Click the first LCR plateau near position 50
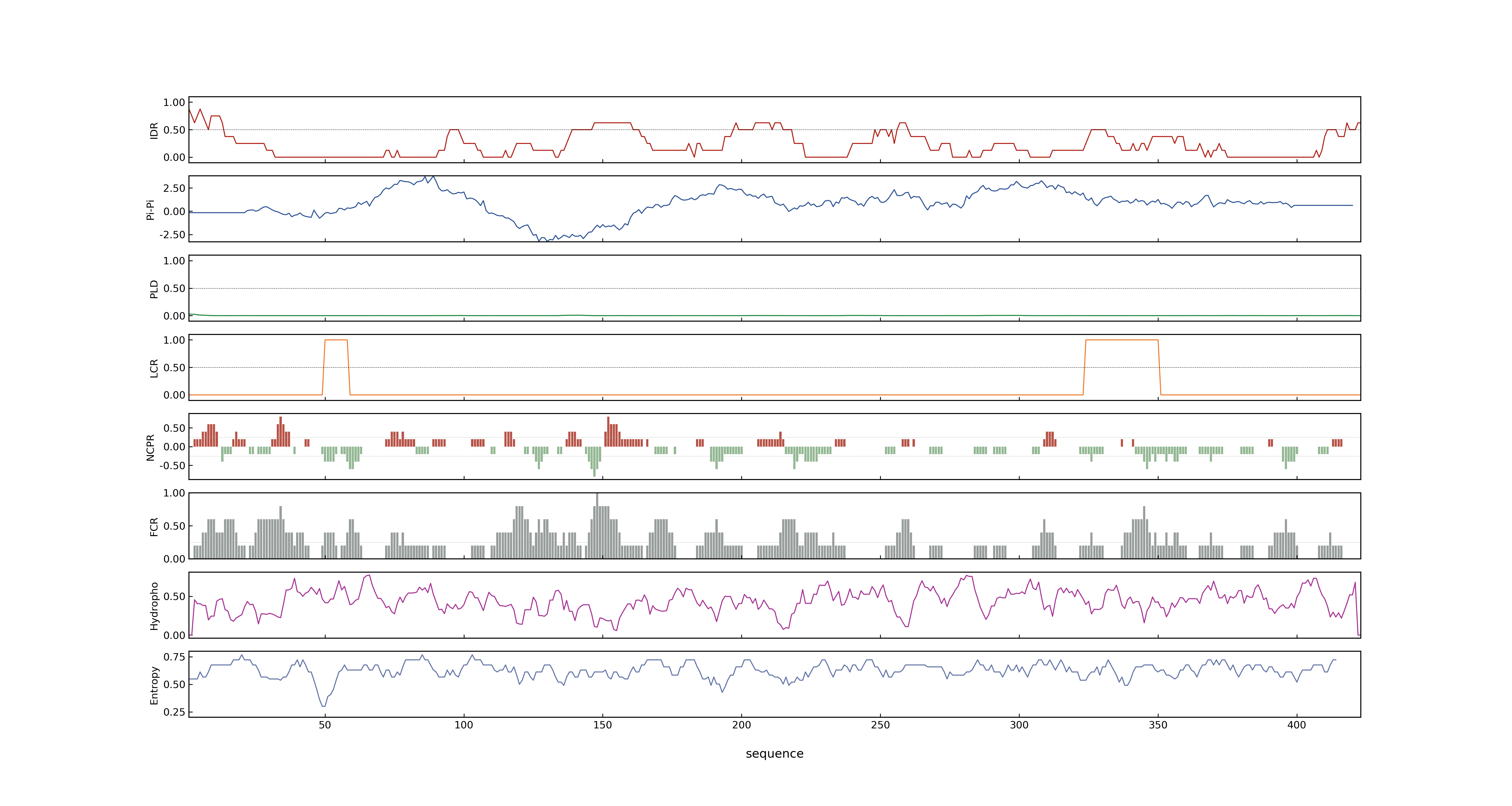Image resolution: width=1512 pixels, height=806 pixels. pyautogui.click(x=336, y=340)
